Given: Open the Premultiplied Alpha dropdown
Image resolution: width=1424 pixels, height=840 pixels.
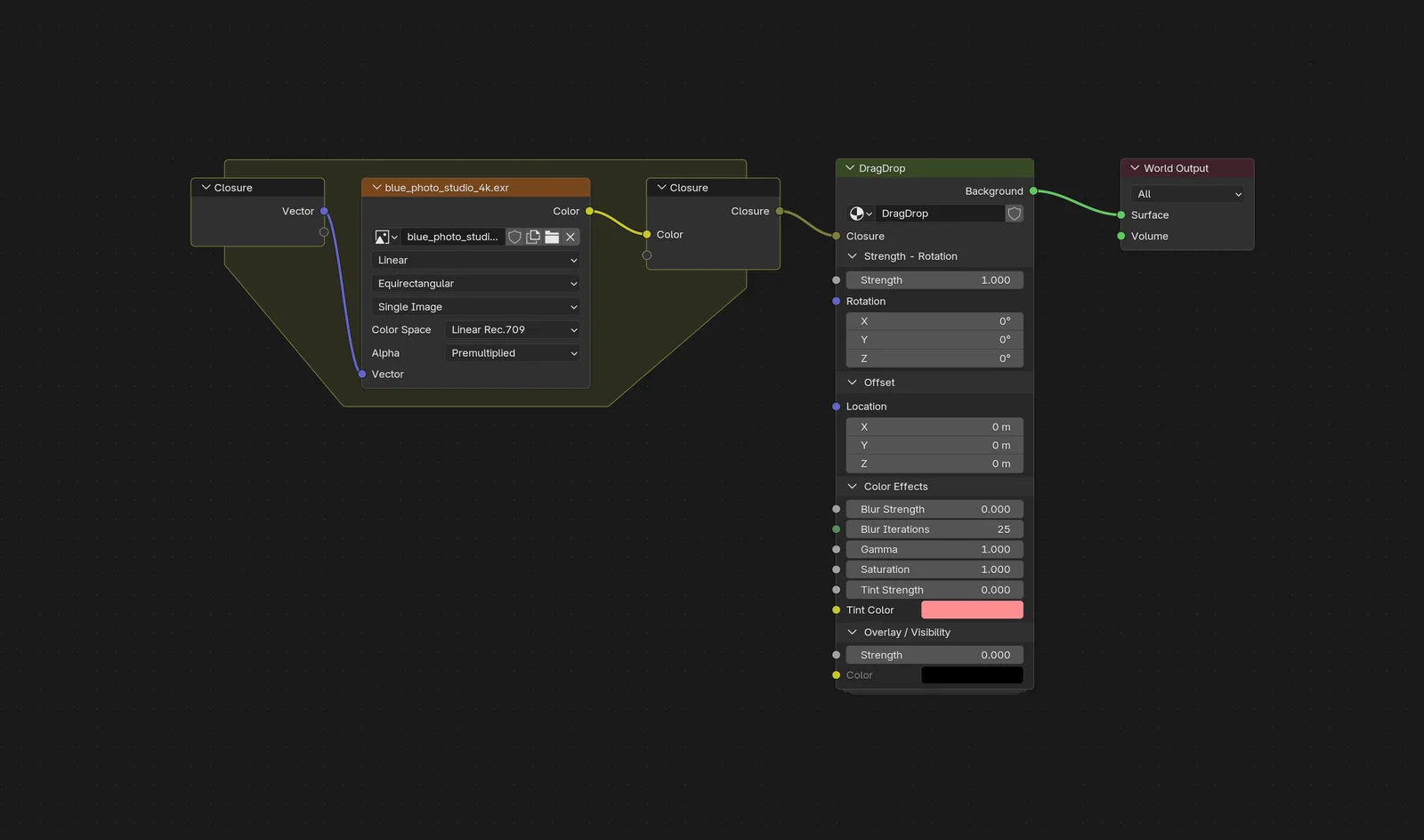Looking at the screenshot, I should click(513, 352).
